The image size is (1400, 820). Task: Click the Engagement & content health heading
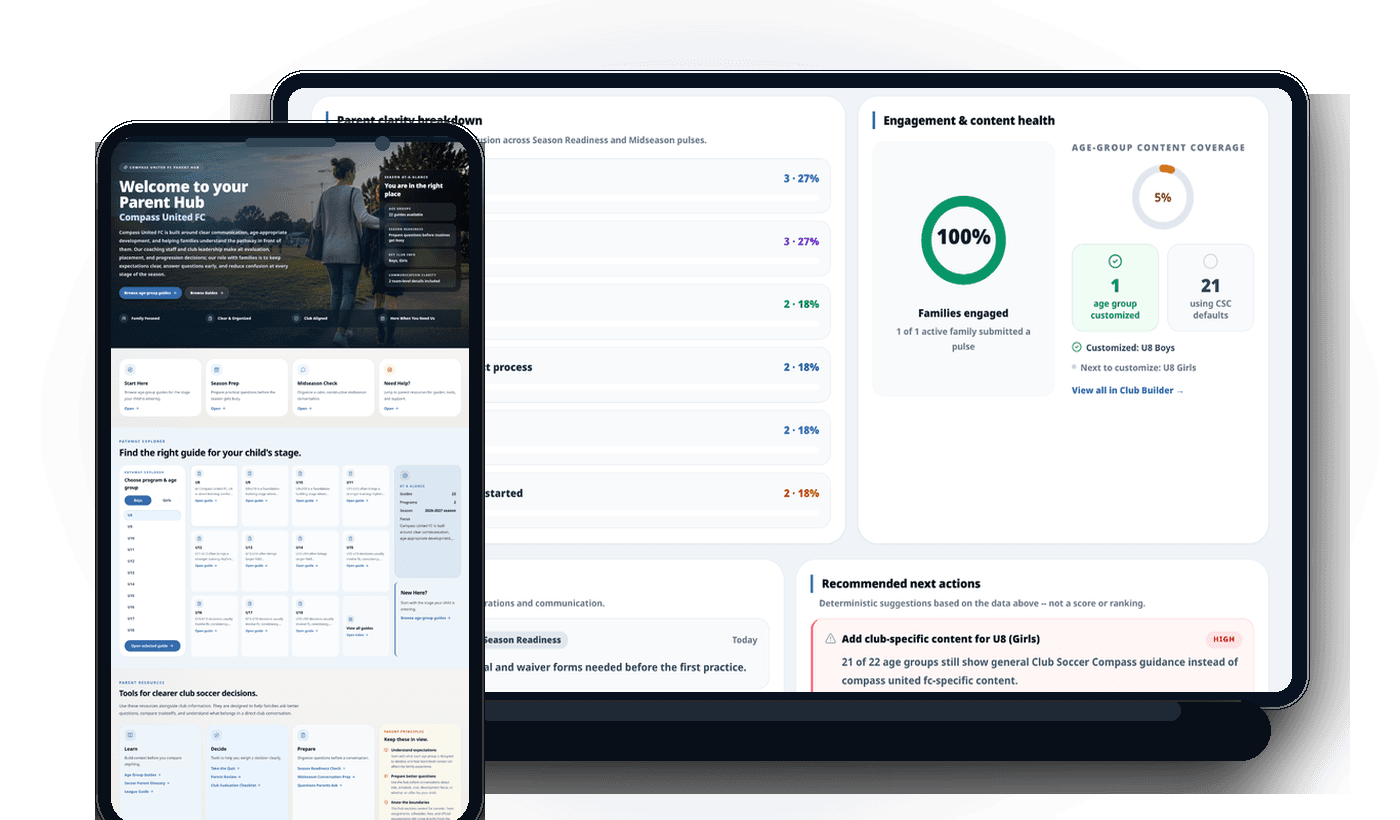(969, 120)
